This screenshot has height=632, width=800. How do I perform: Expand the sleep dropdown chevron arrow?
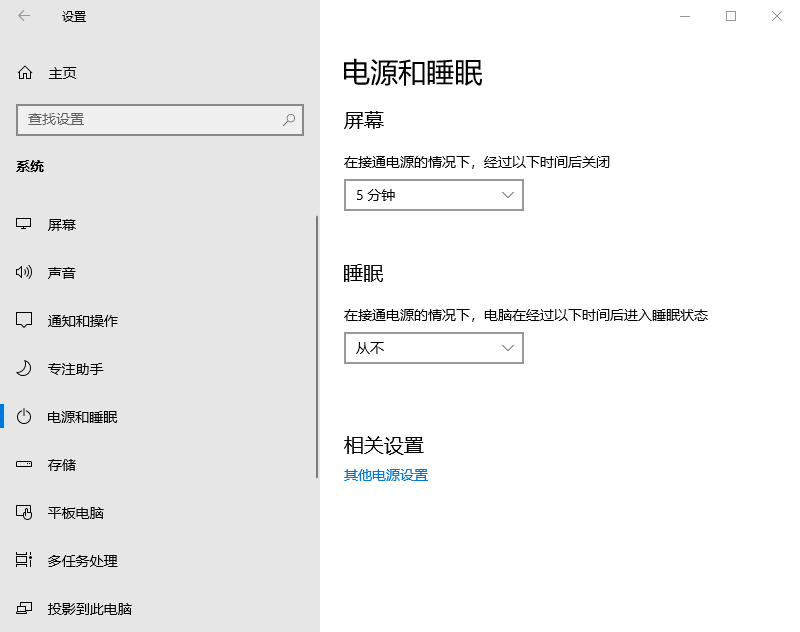click(508, 347)
